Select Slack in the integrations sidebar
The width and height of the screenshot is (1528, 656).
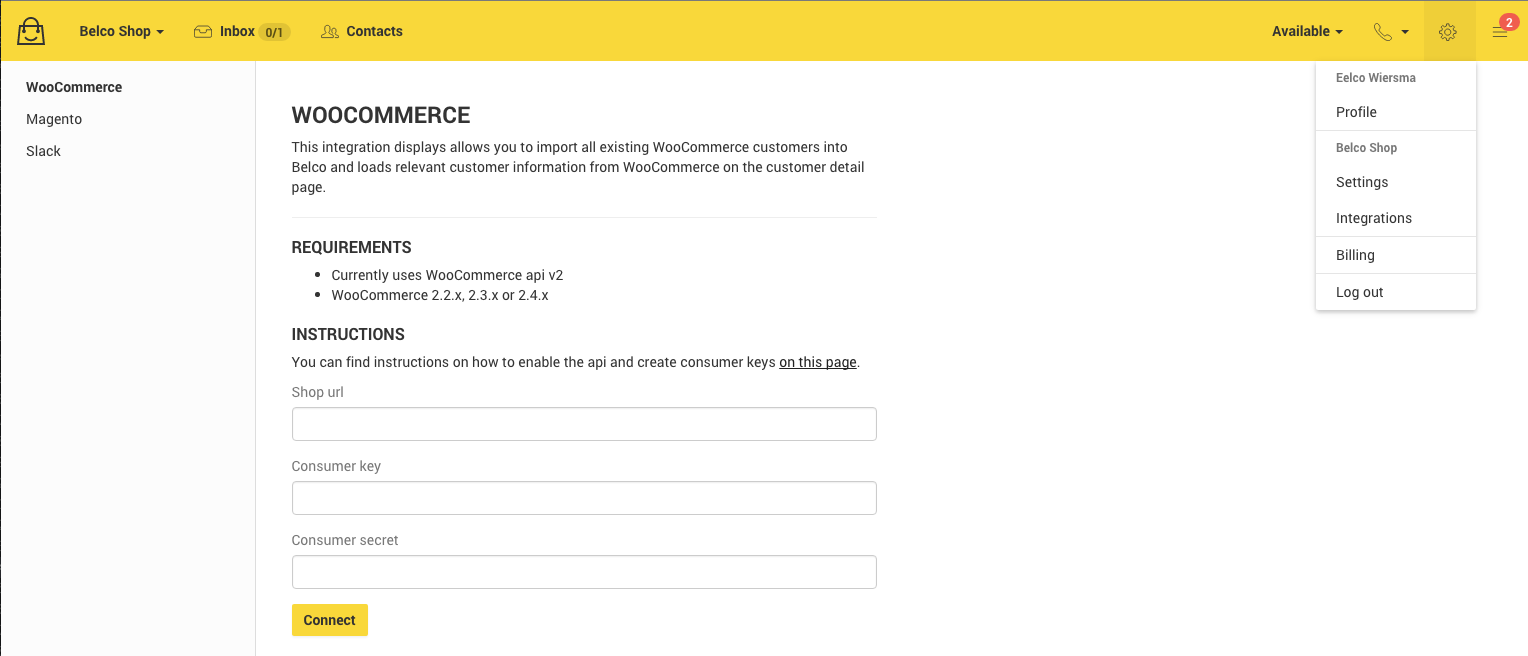click(x=43, y=151)
